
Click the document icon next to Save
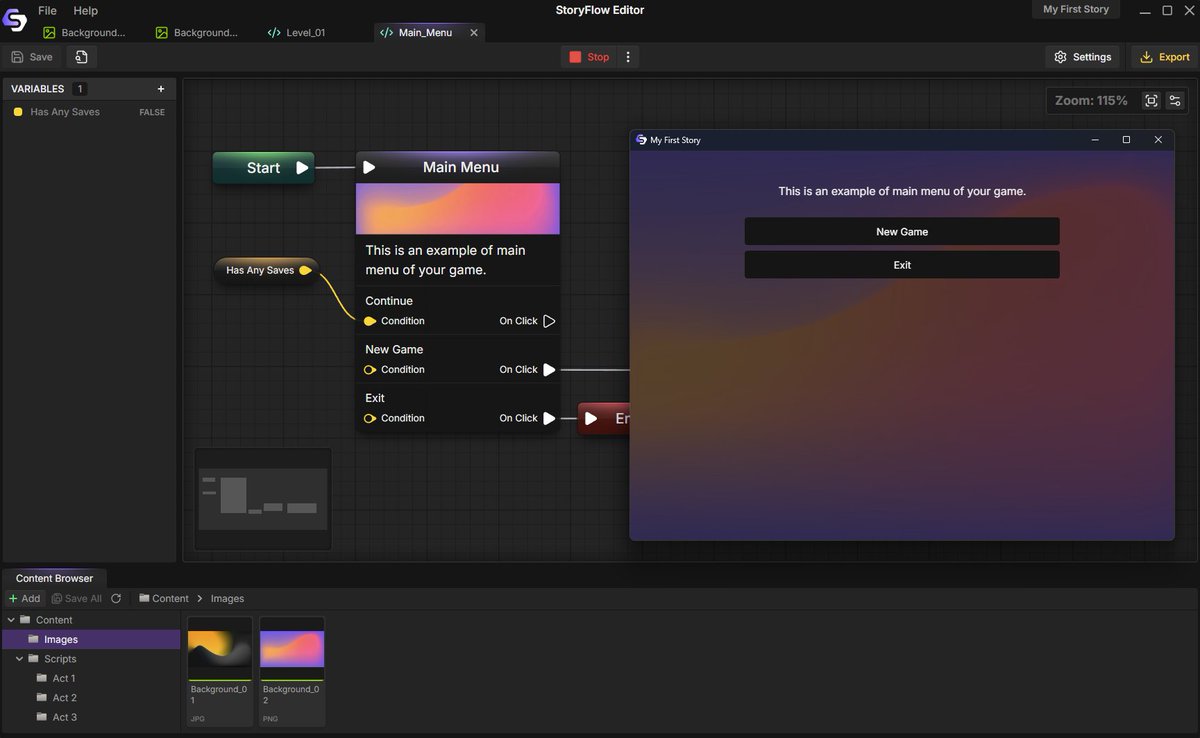(x=81, y=57)
